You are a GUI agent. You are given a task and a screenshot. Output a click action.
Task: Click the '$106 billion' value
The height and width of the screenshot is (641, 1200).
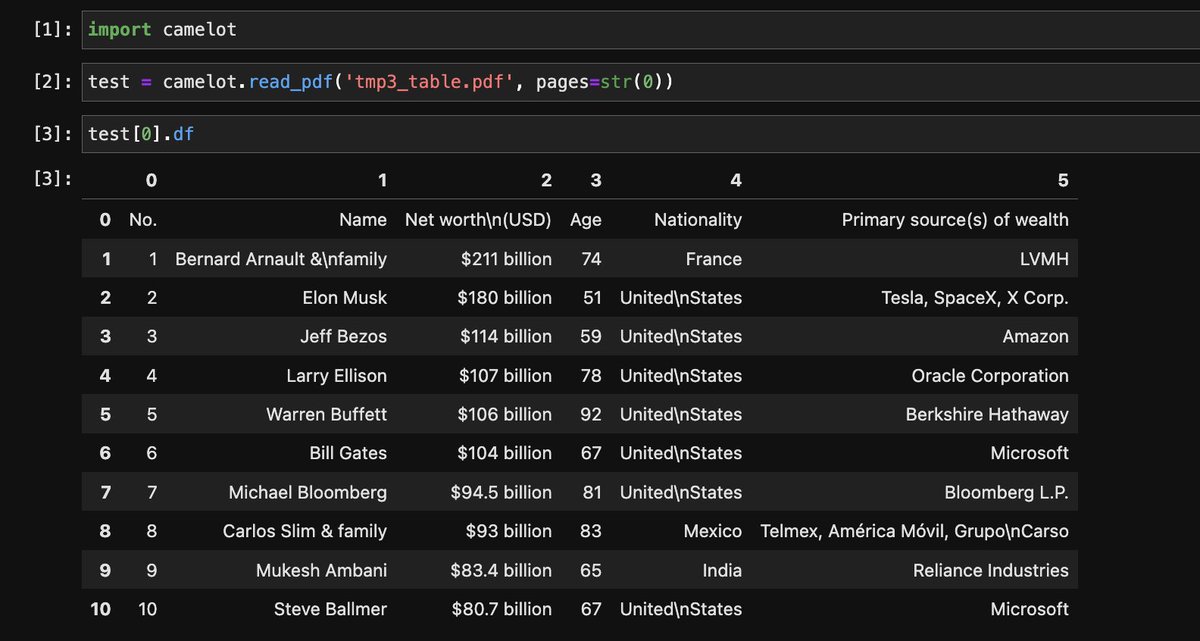coord(505,414)
